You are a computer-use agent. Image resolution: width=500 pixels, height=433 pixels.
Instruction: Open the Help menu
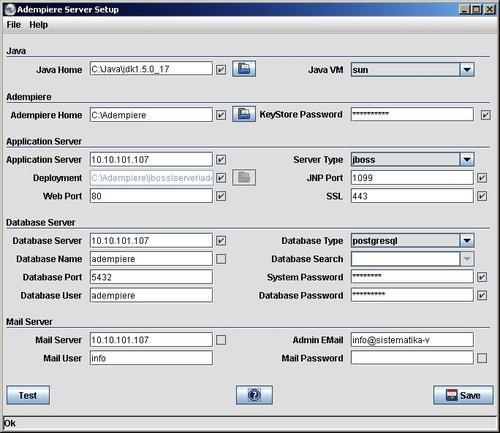coord(38,25)
